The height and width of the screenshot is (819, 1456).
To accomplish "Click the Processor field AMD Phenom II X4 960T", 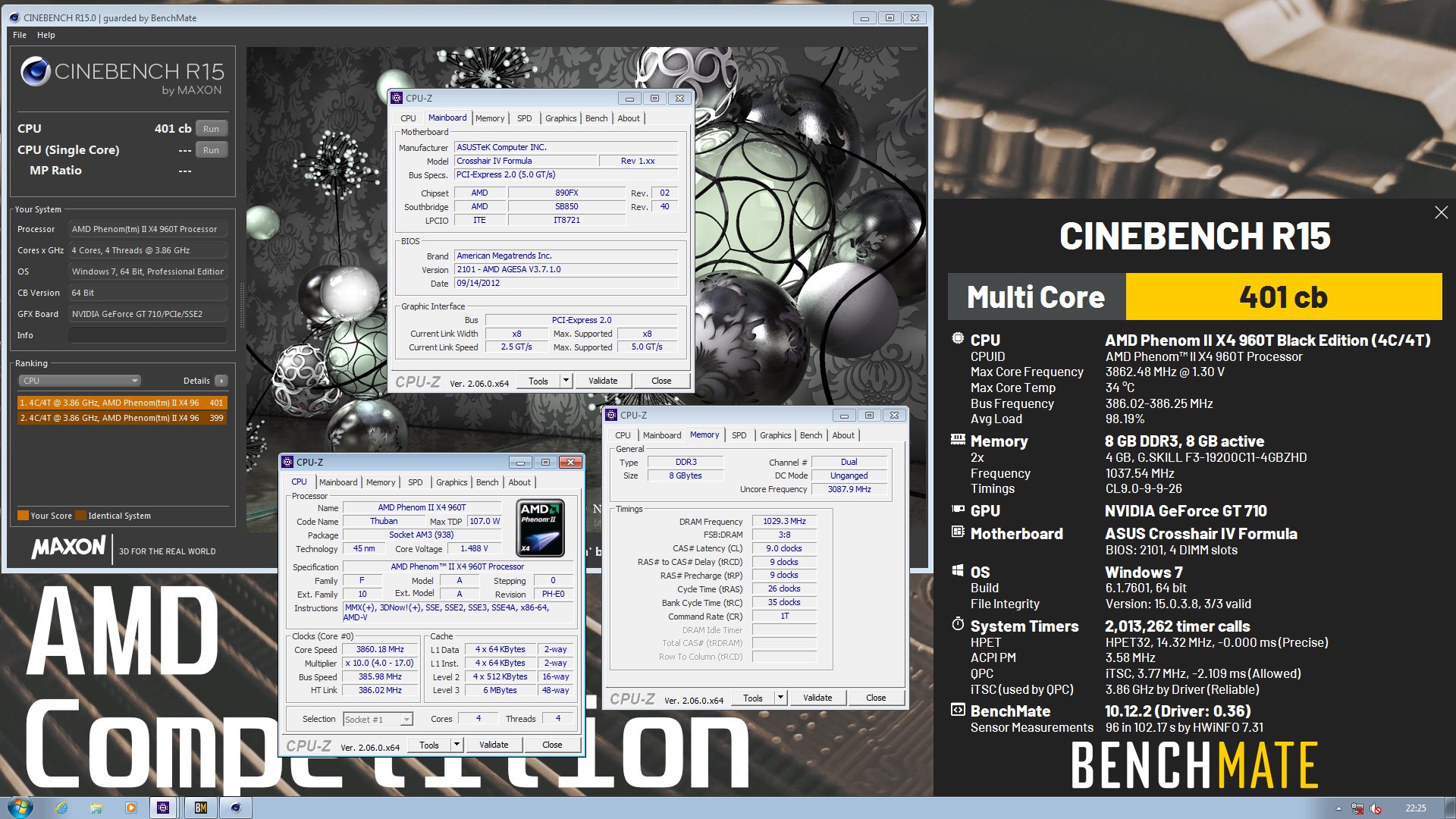I will coord(147,229).
